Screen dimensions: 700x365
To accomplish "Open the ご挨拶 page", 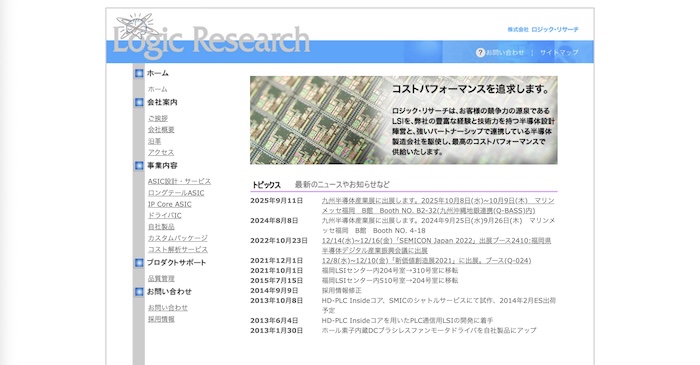I will tap(158, 118).
